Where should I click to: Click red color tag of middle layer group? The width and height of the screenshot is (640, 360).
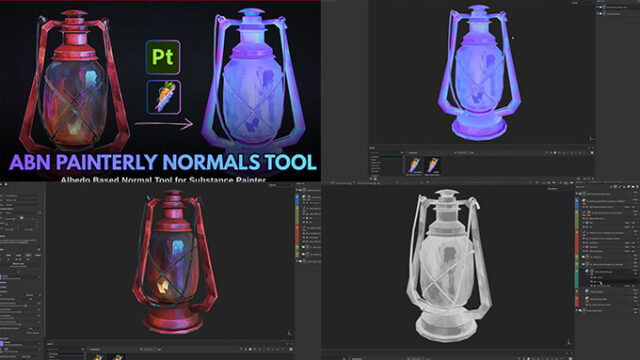pyautogui.click(x=577, y=241)
